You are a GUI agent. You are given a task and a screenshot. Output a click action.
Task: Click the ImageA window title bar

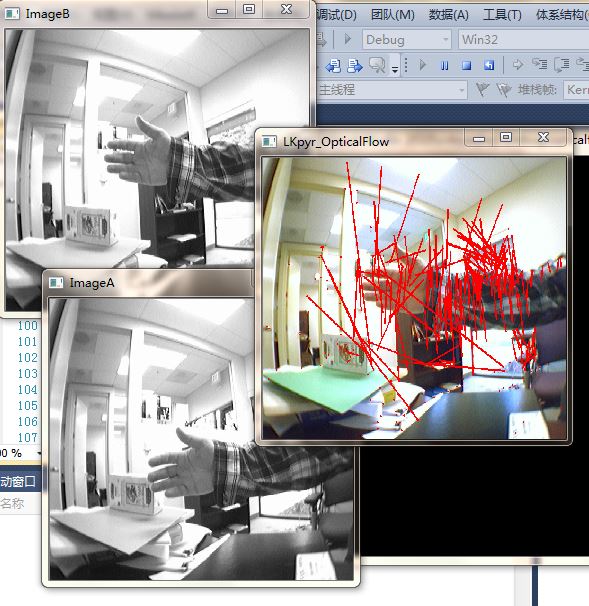pos(149,283)
